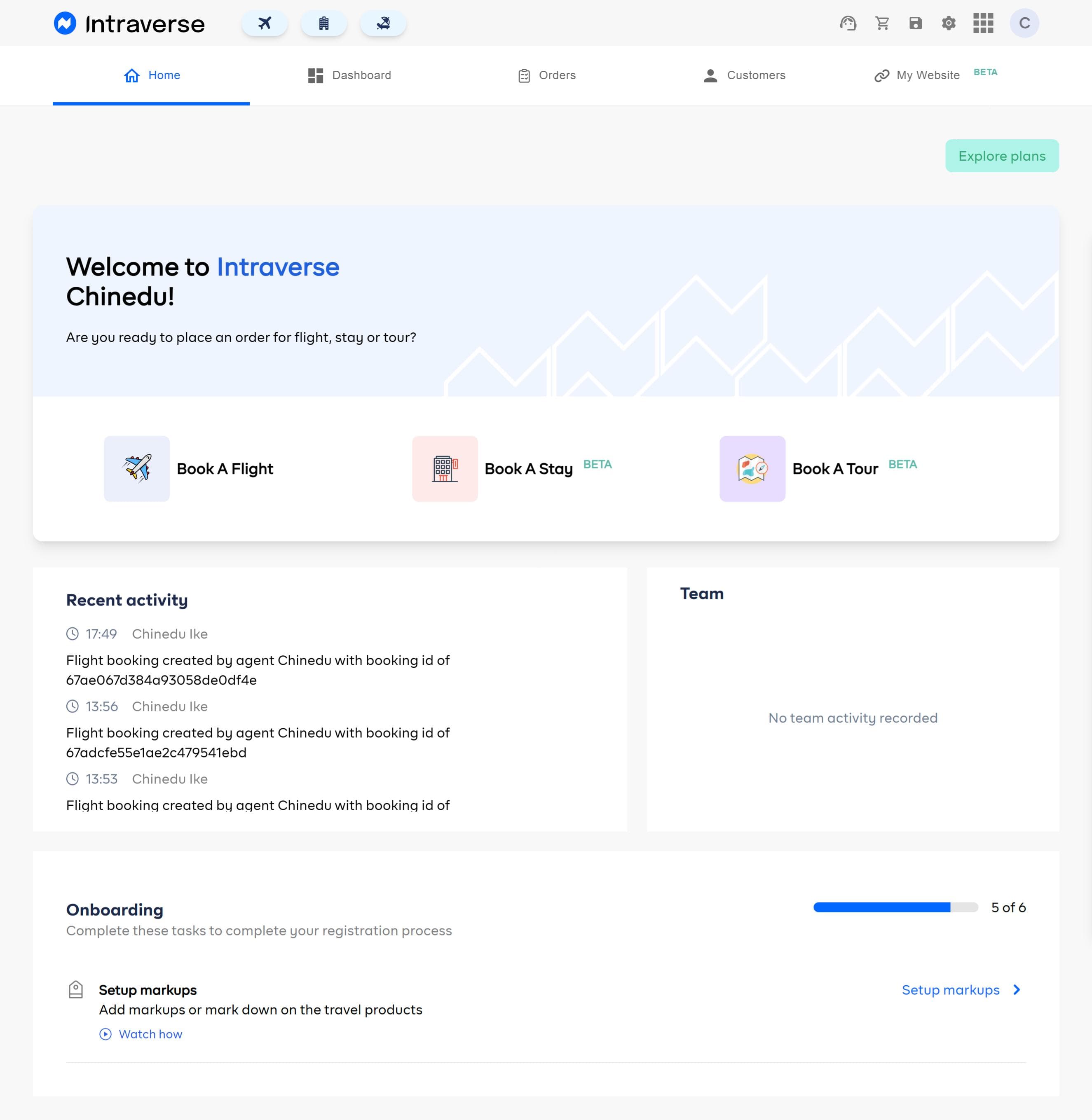
Task: Click the onboarding progress bar
Action: pos(895,907)
